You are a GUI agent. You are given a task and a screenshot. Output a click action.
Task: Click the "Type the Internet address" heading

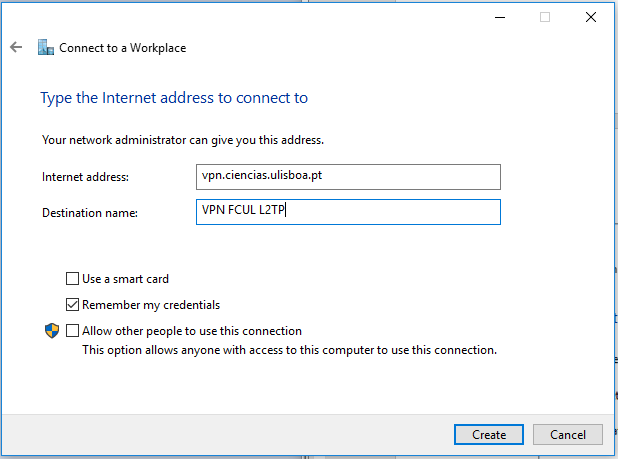pyautogui.click(x=174, y=98)
